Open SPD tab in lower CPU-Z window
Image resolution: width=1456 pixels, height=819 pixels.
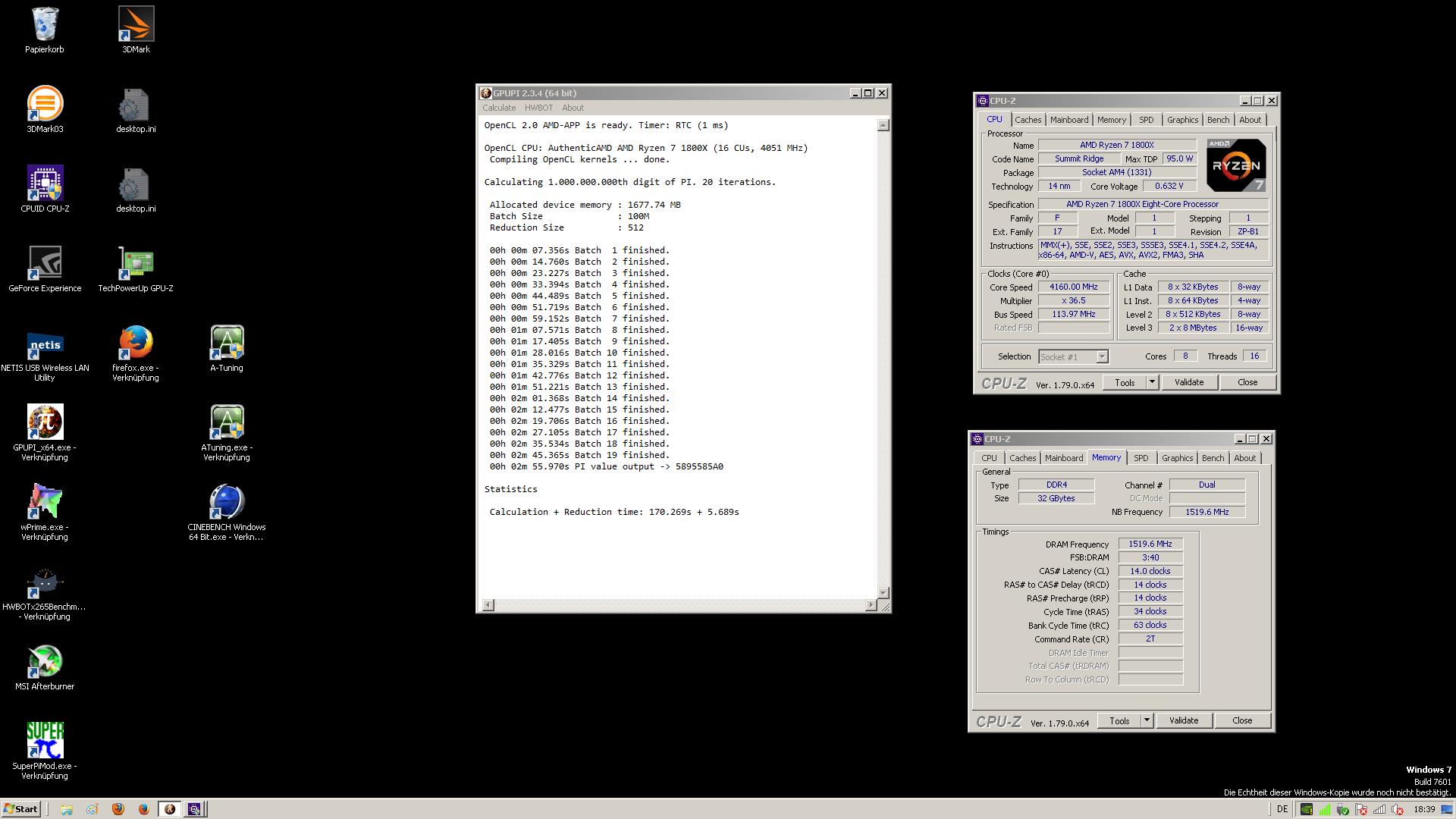click(1141, 458)
